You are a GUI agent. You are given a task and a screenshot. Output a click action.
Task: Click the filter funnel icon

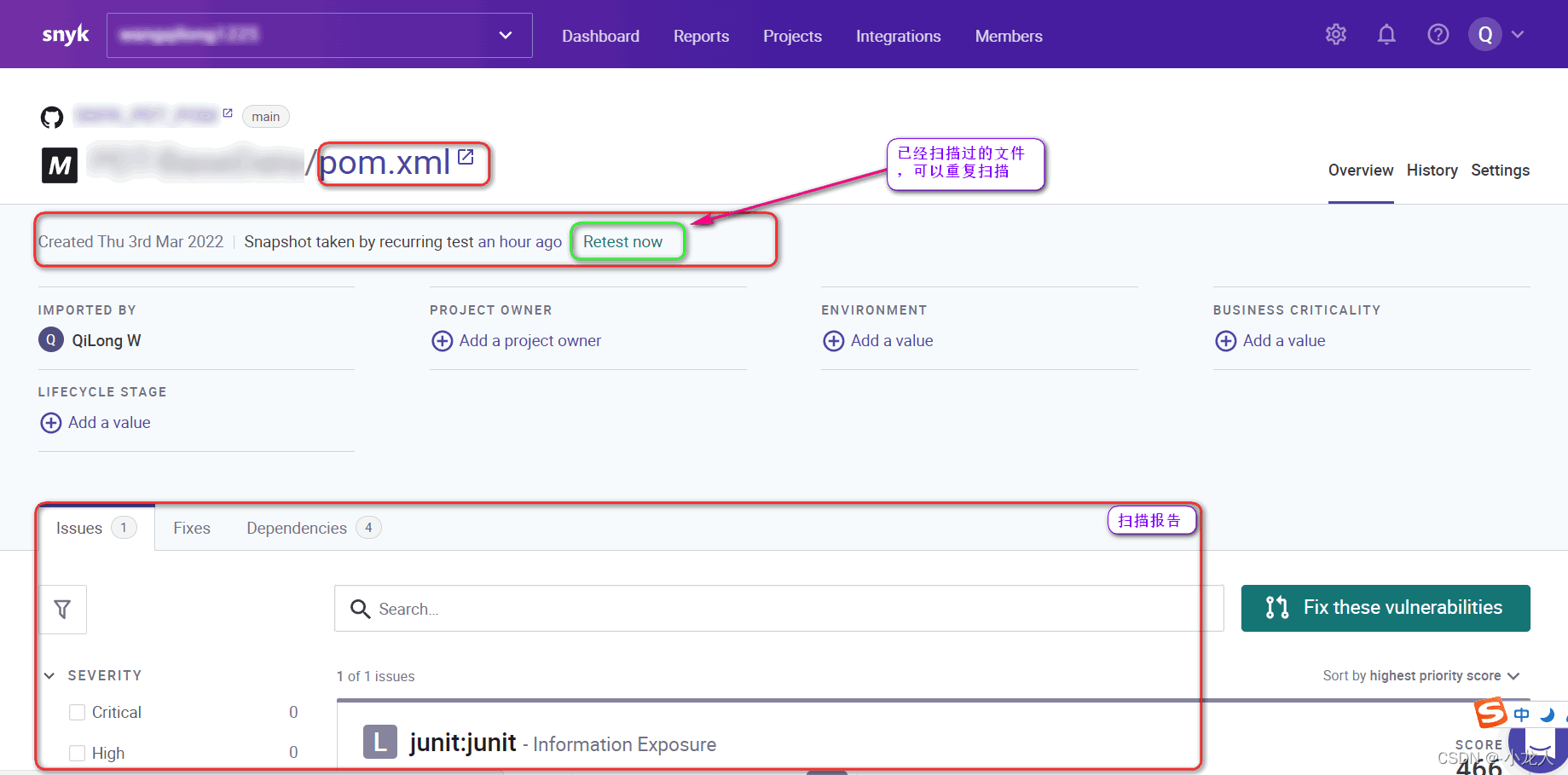coord(62,610)
